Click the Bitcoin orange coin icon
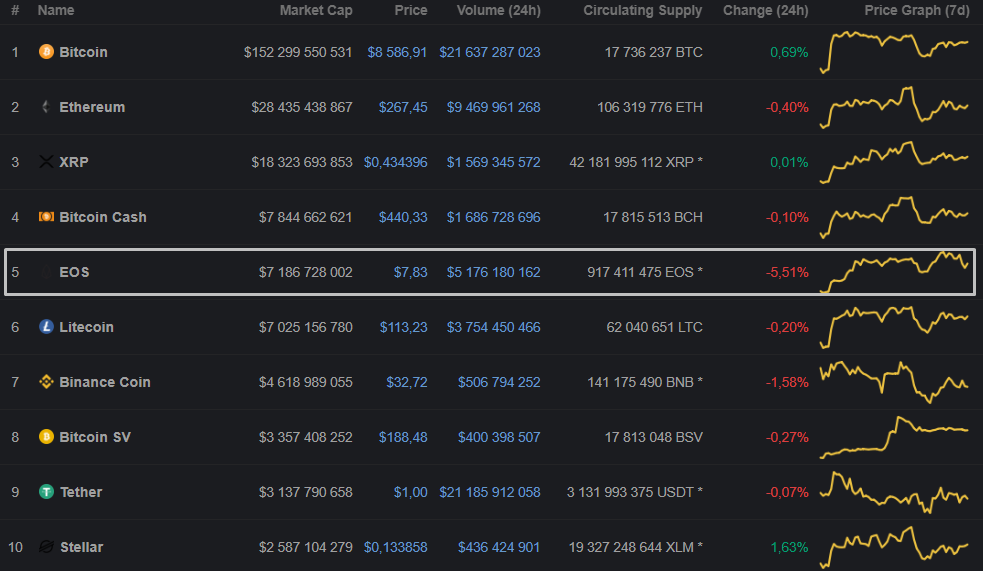The width and height of the screenshot is (983, 571). click(46, 52)
